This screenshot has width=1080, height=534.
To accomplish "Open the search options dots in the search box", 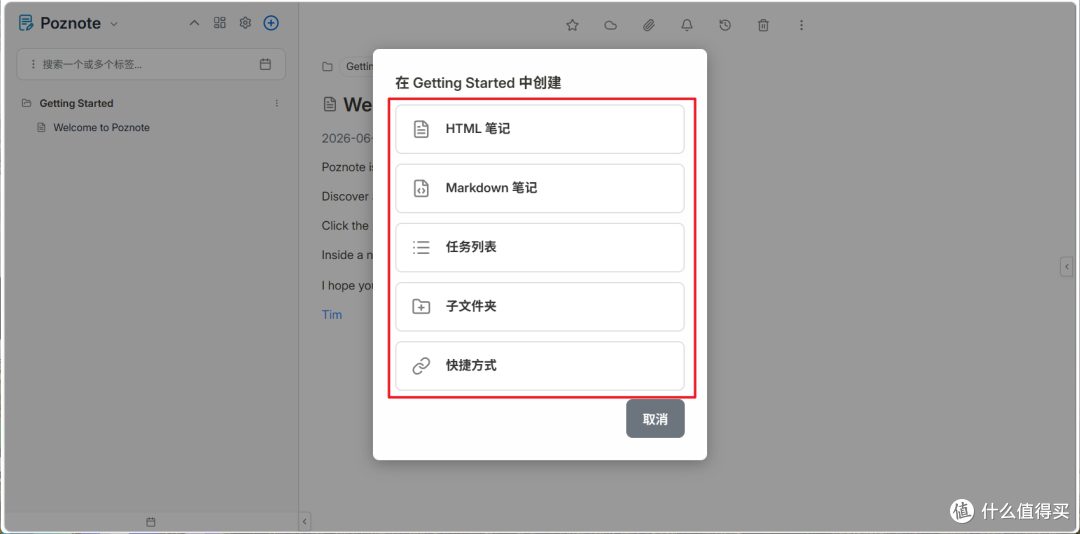I will [x=32, y=64].
